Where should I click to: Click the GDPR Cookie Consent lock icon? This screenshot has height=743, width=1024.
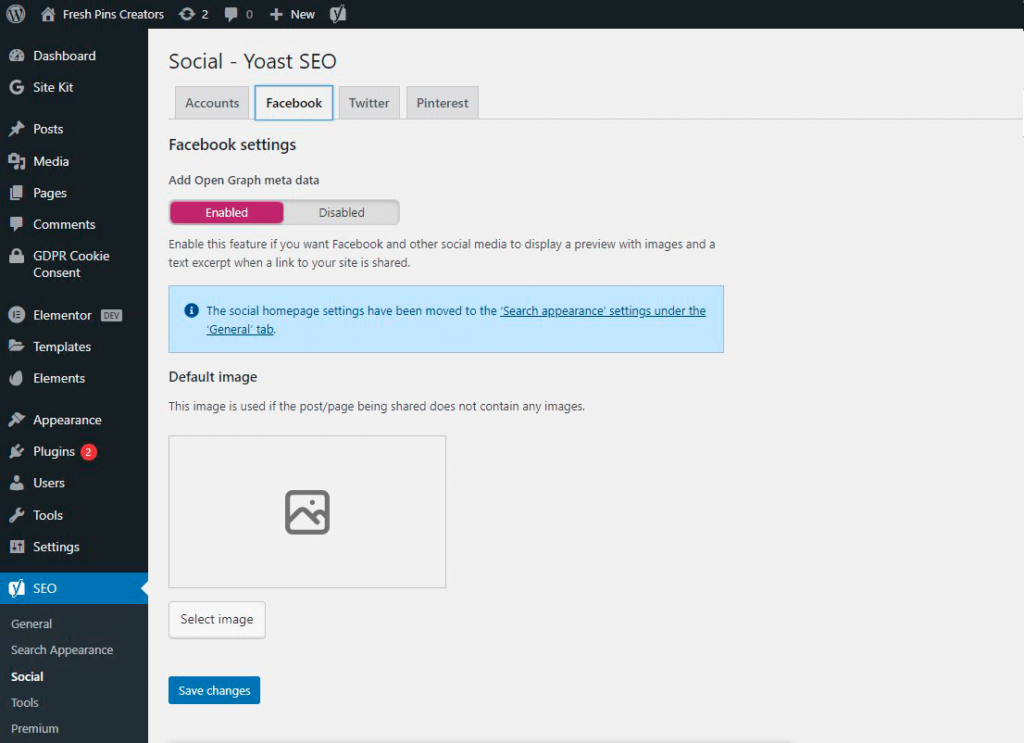point(16,256)
